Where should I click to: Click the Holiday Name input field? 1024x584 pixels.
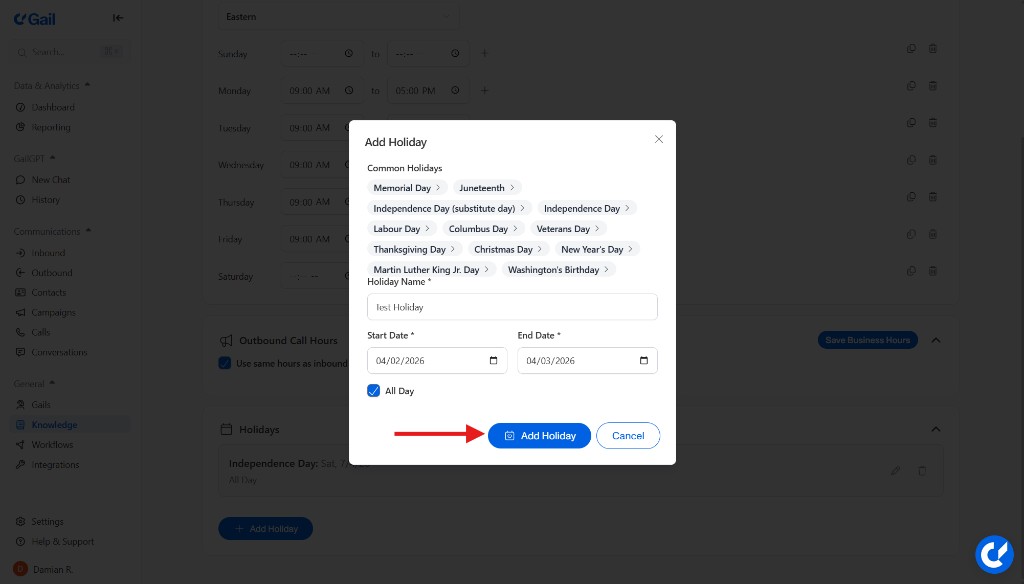pos(513,306)
